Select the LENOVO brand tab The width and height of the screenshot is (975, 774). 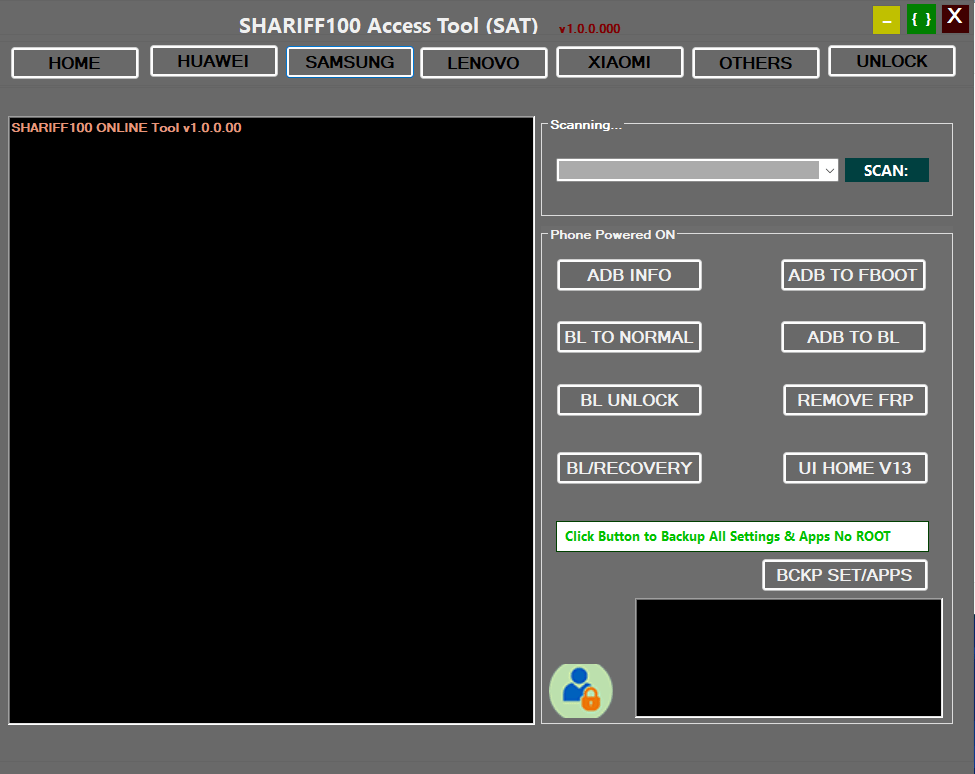pyautogui.click(x=483, y=61)
